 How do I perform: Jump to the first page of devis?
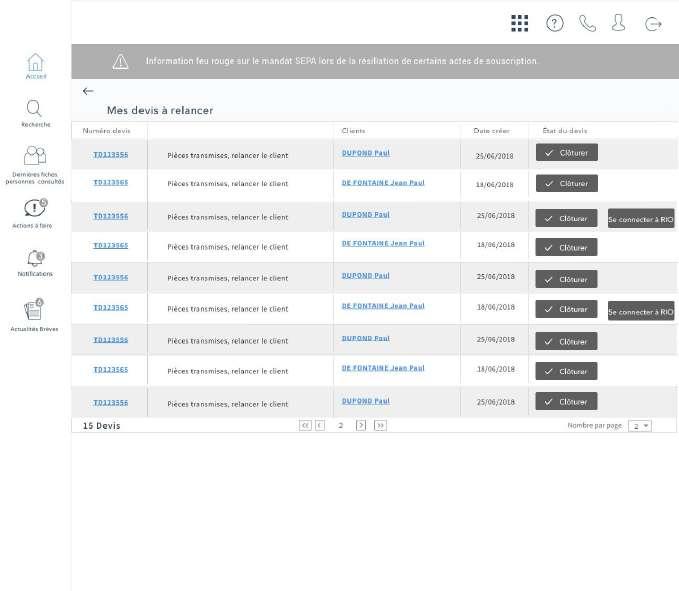305,425
